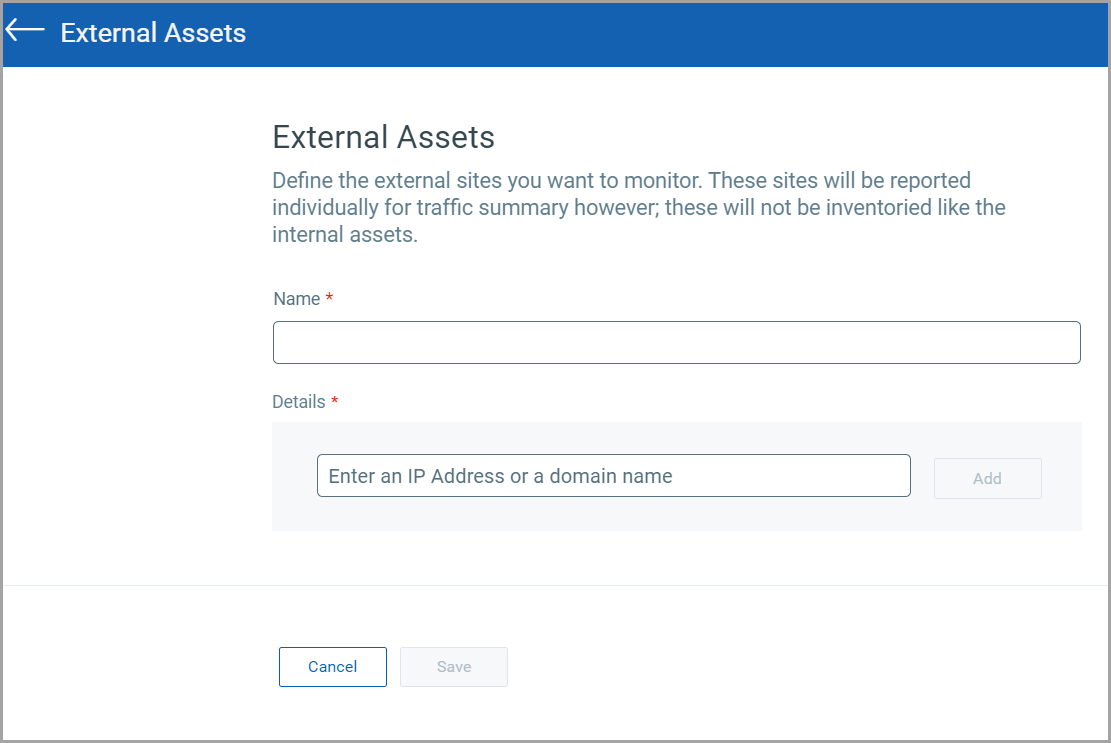Click the return arrow beside External Assets title

click(23, 30)
